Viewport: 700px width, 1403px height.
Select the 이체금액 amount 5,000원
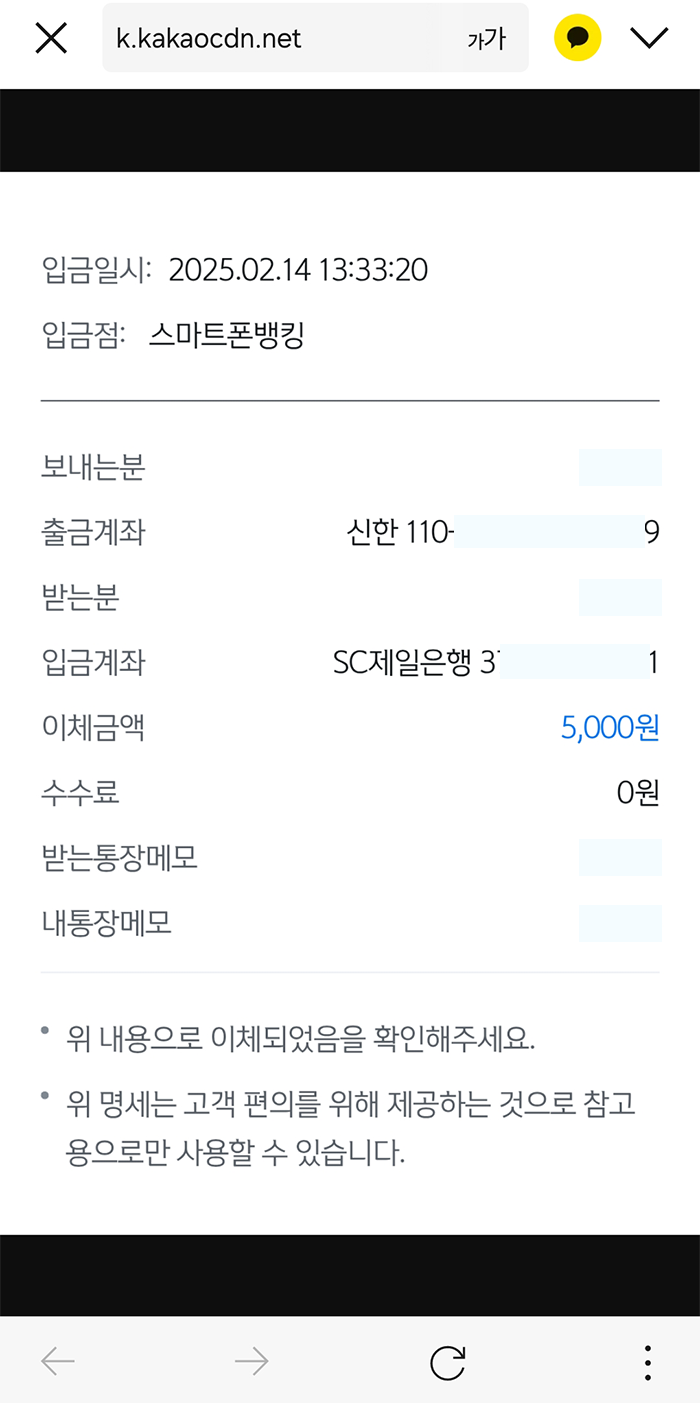(614, 728)
